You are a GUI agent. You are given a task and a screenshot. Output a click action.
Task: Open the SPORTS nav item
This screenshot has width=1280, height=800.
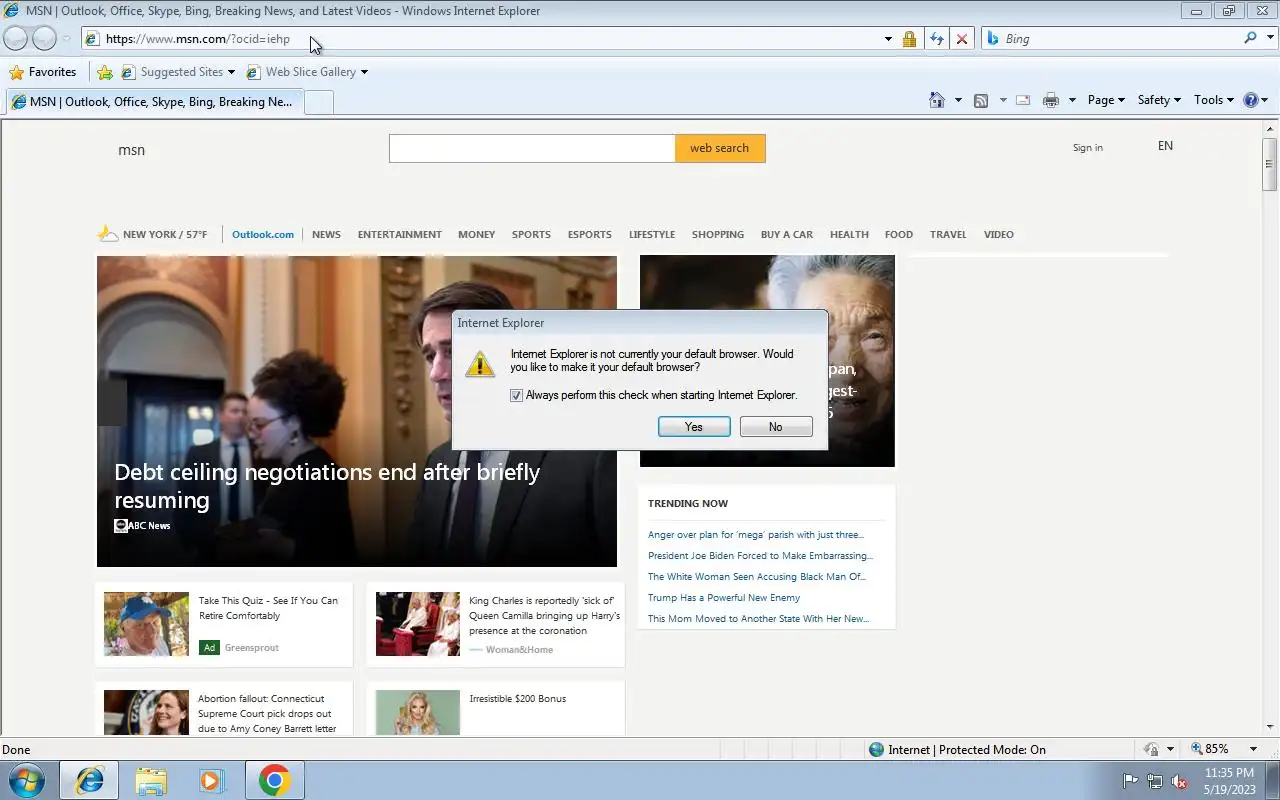tap(531, 235)
